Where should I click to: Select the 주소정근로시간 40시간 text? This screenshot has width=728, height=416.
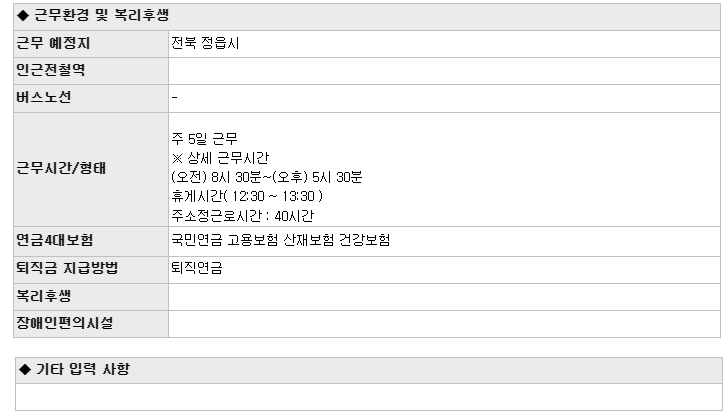click(x=242, y=215)
